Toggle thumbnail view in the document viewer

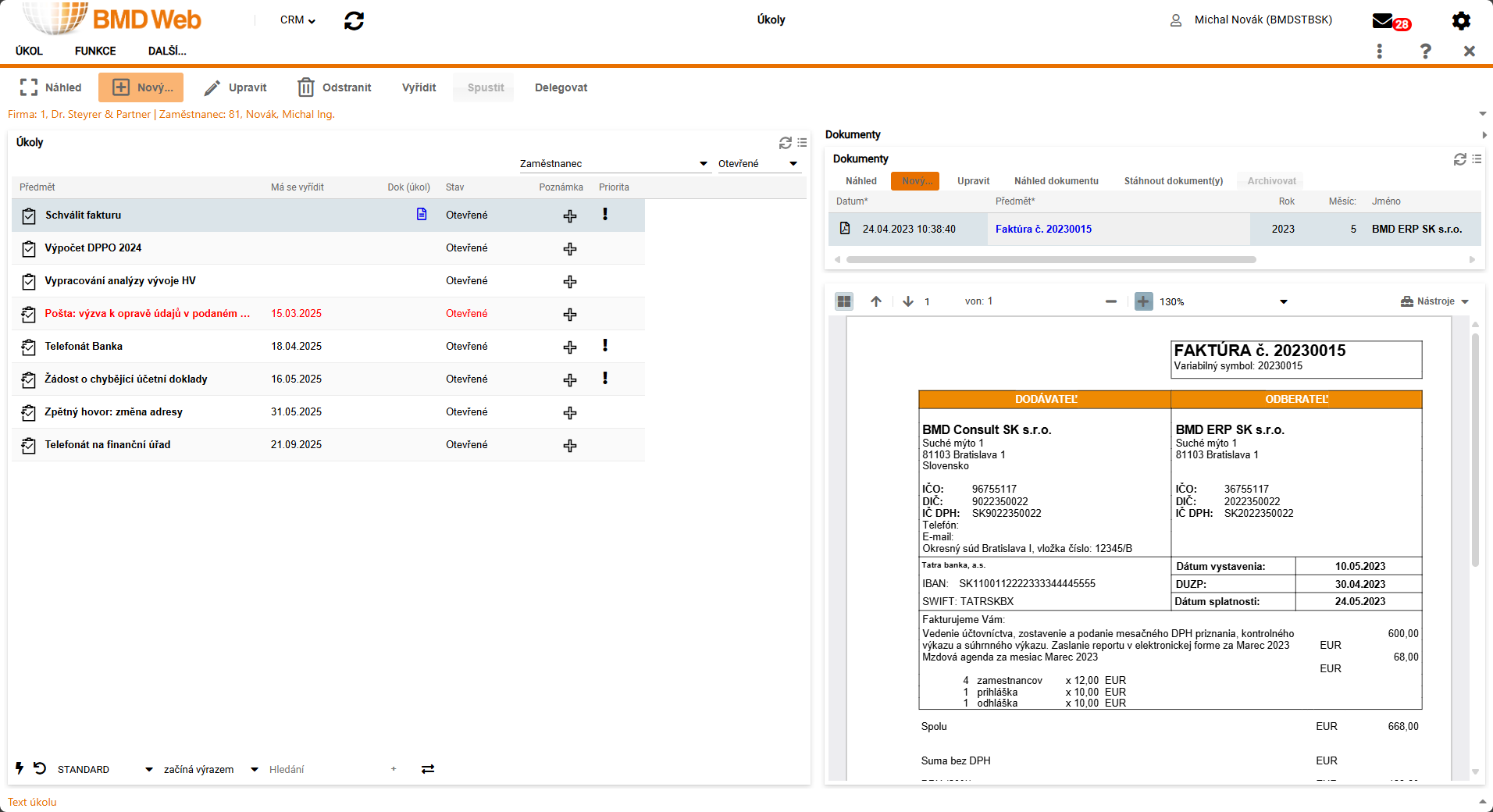pos(844,301)
